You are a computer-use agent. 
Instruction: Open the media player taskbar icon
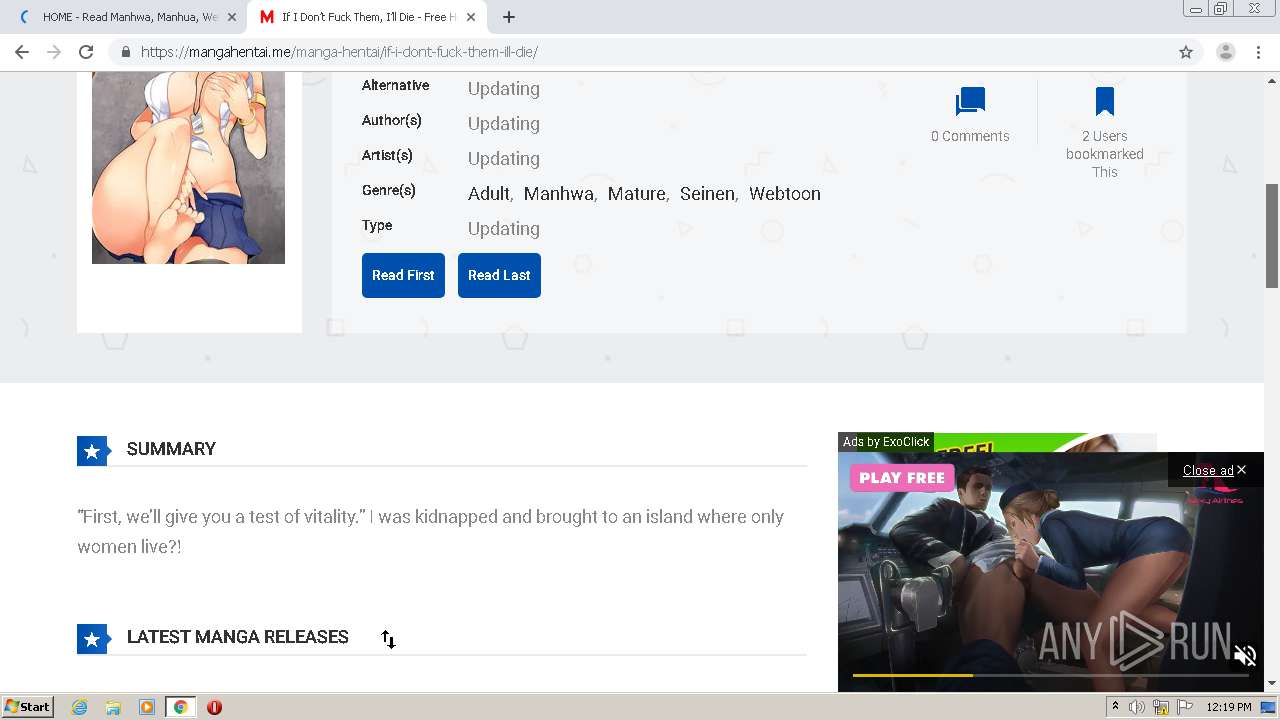(147, 707)
